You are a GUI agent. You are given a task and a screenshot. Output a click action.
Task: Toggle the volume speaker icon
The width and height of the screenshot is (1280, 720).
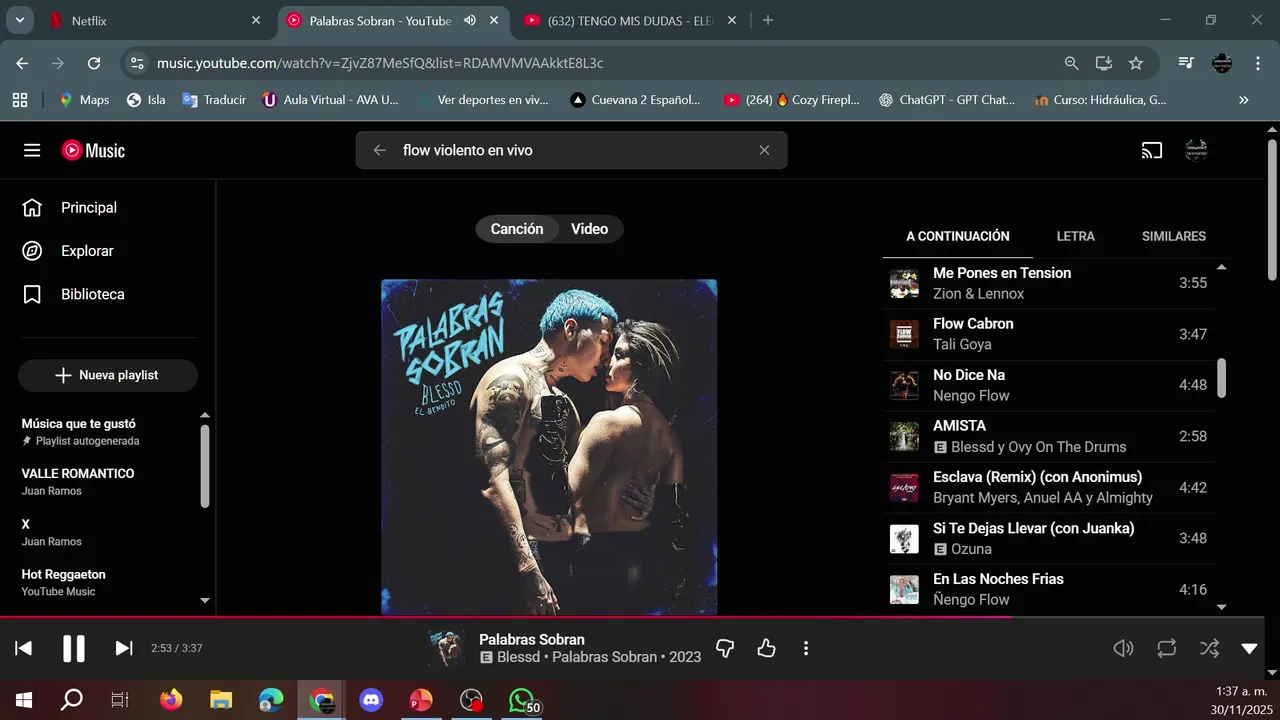click(1123, 648)
